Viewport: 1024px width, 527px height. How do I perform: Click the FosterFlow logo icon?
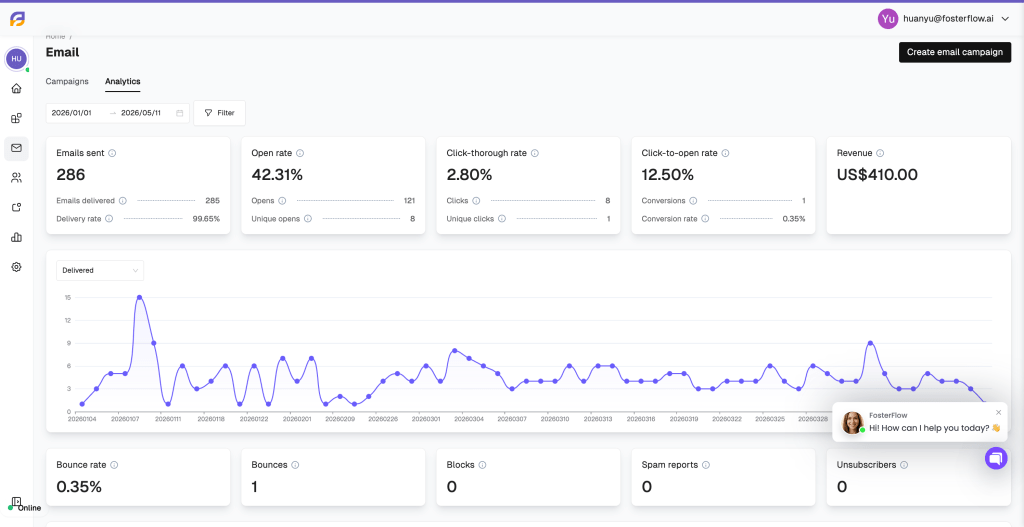pyautogui.click(x=17, y=19)
